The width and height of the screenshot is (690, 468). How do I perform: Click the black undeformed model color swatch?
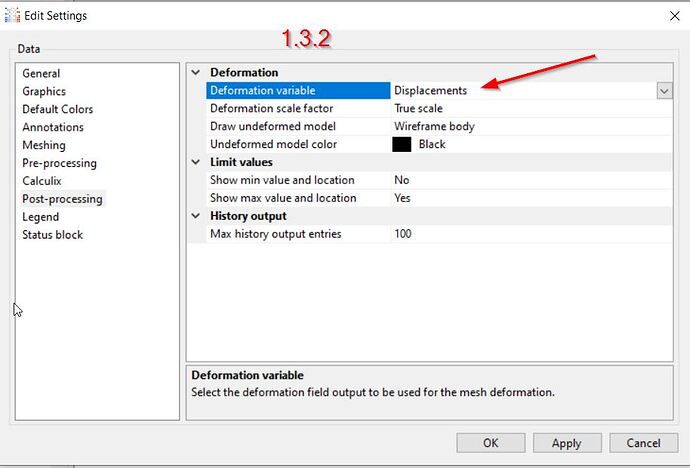(401, 144)
